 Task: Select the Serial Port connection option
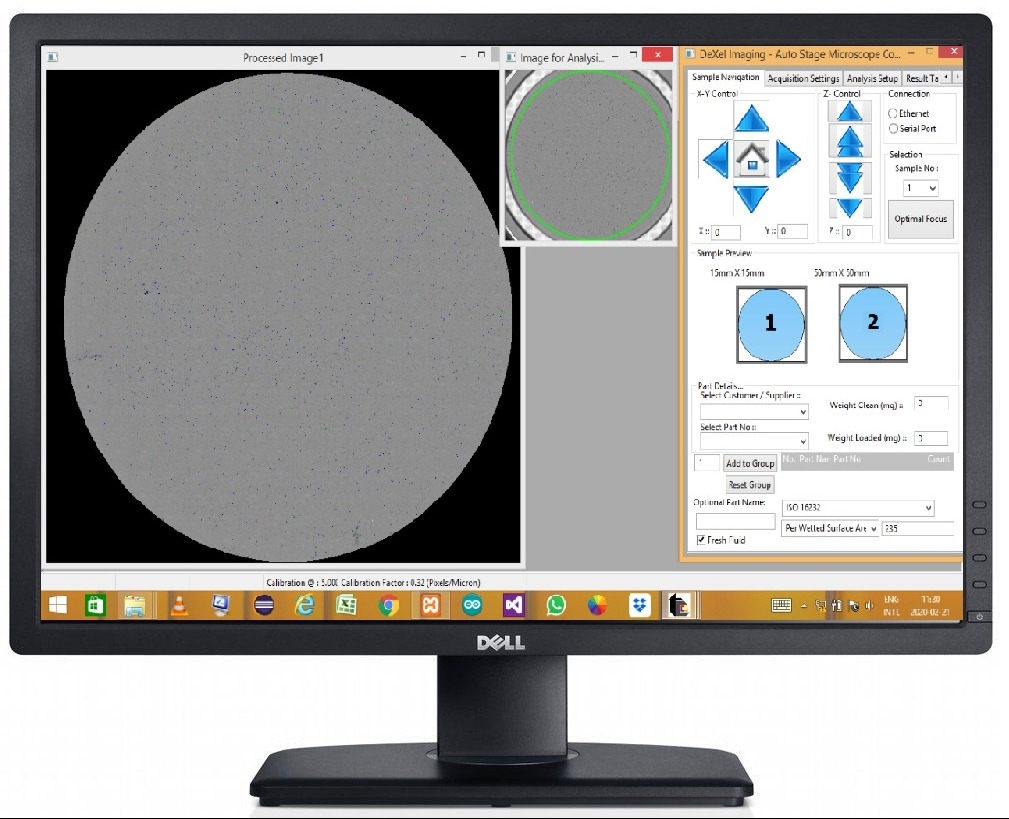pos(893,129)
